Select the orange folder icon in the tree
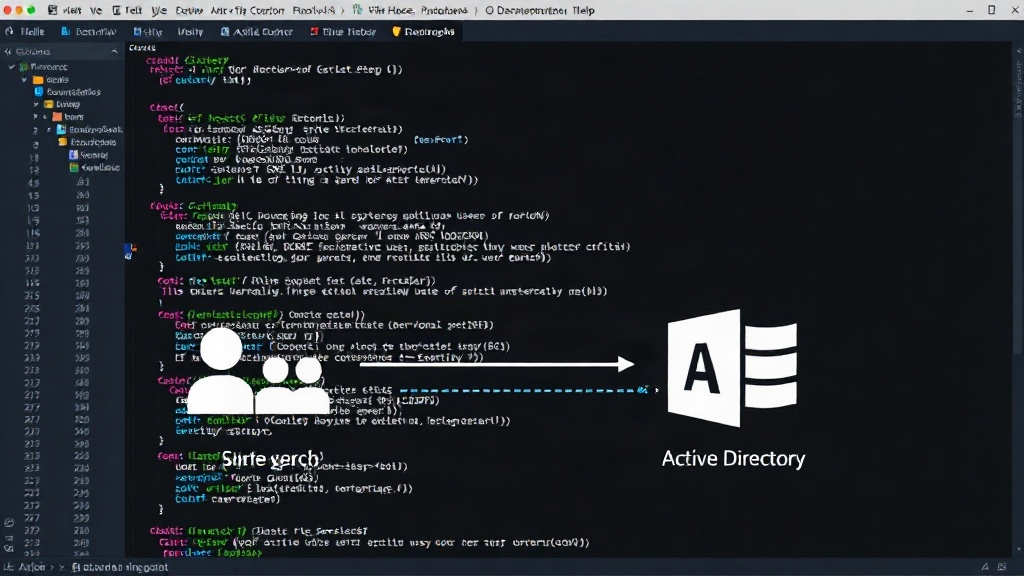This screenshot has height=576, width=1024. (57, 117)
